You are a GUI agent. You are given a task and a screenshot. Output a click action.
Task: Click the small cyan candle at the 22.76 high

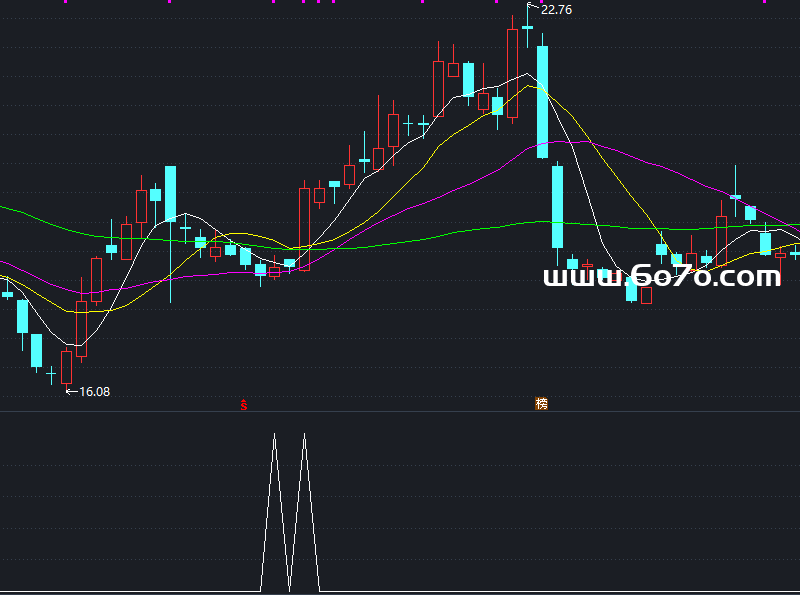click(x=527, y=27)
